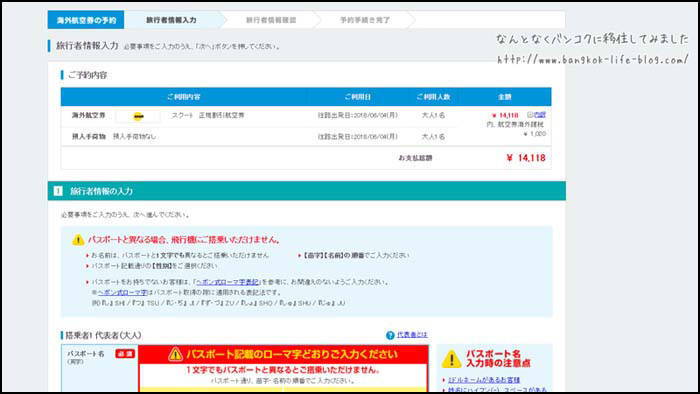Click the blue question mark help icon
Viewport: 700px width, 394px height.
point(390,335)
